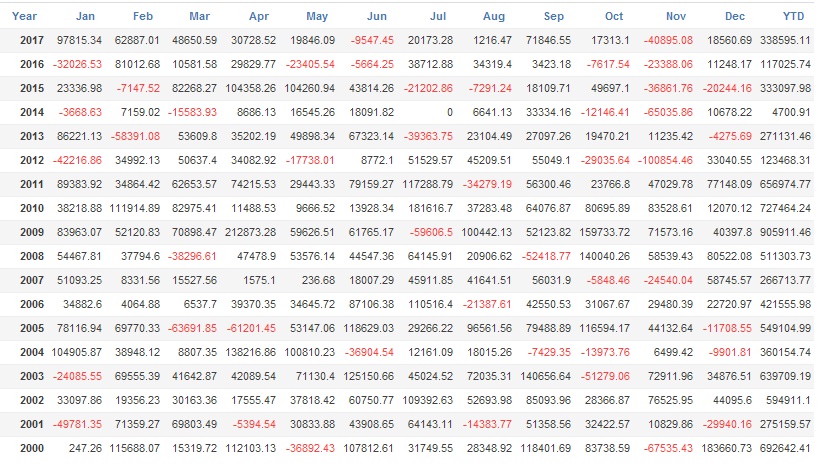The width and height of the screenshot is (824, 464).
Task: Click the Jun column header
Action: coord(377,16)
